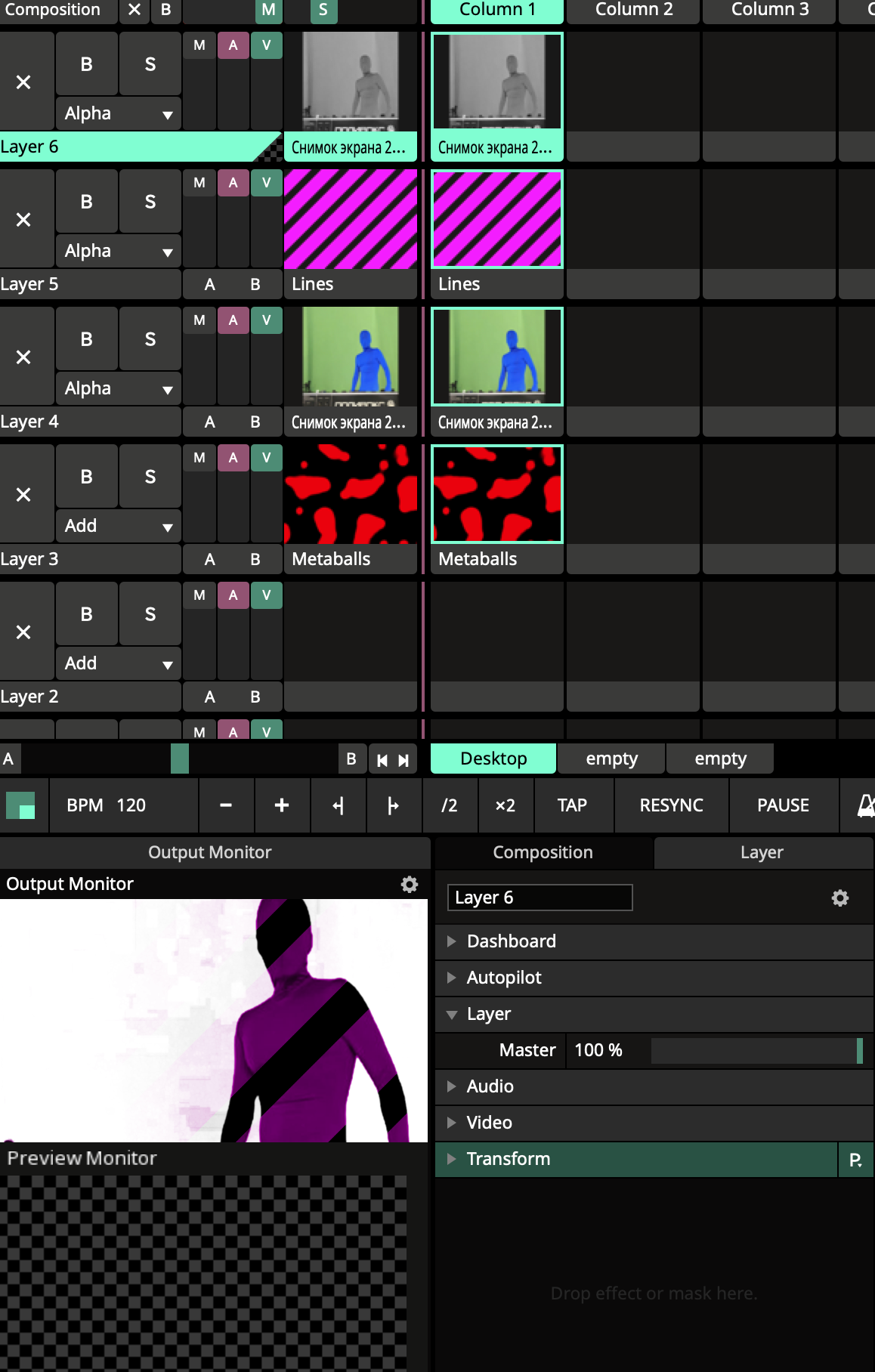Open Layer 6 Alpha blend mode dropdown

(118, 113)
